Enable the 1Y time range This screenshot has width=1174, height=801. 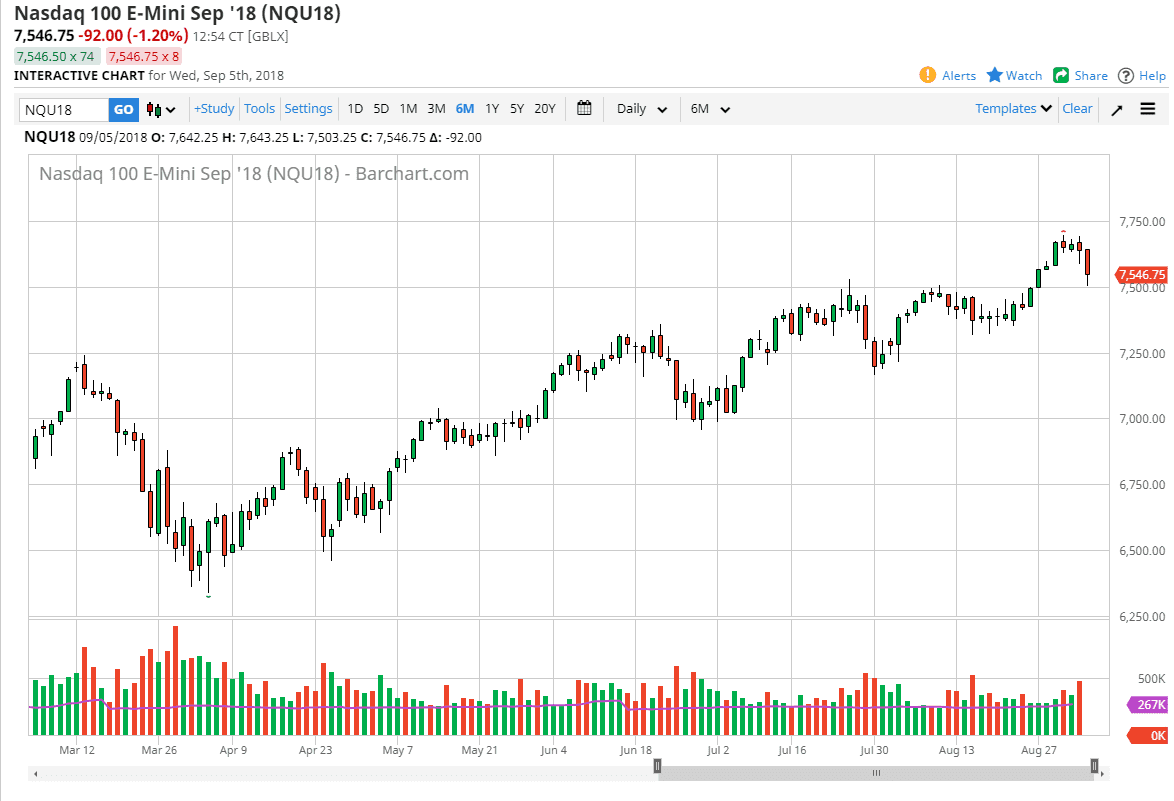click(490, 108)
